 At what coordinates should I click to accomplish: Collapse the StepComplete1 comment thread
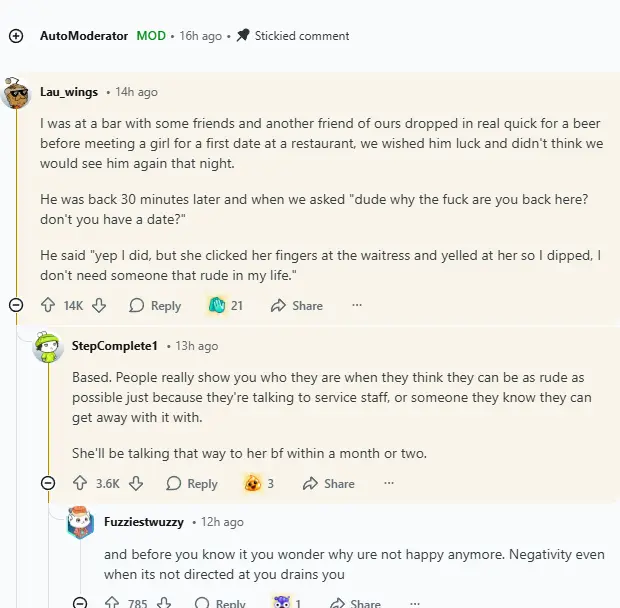pyautogui.click(x=48, y=483)
